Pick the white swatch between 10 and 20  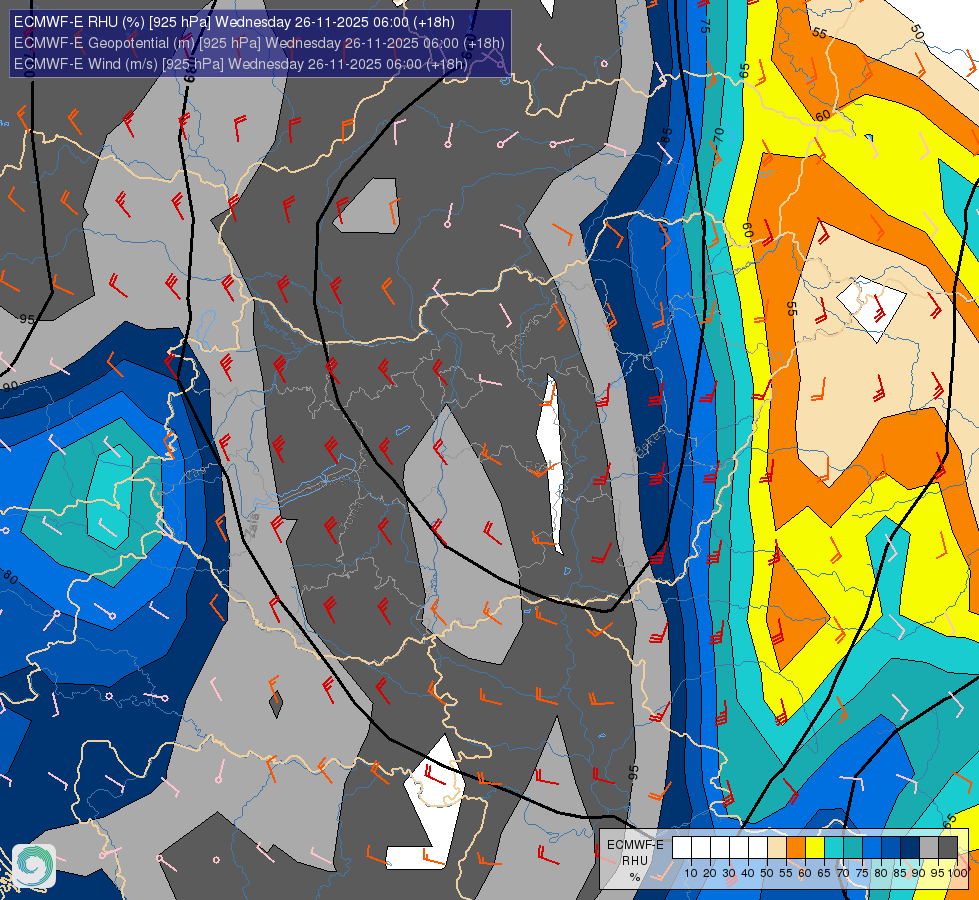tap(701, 847)
